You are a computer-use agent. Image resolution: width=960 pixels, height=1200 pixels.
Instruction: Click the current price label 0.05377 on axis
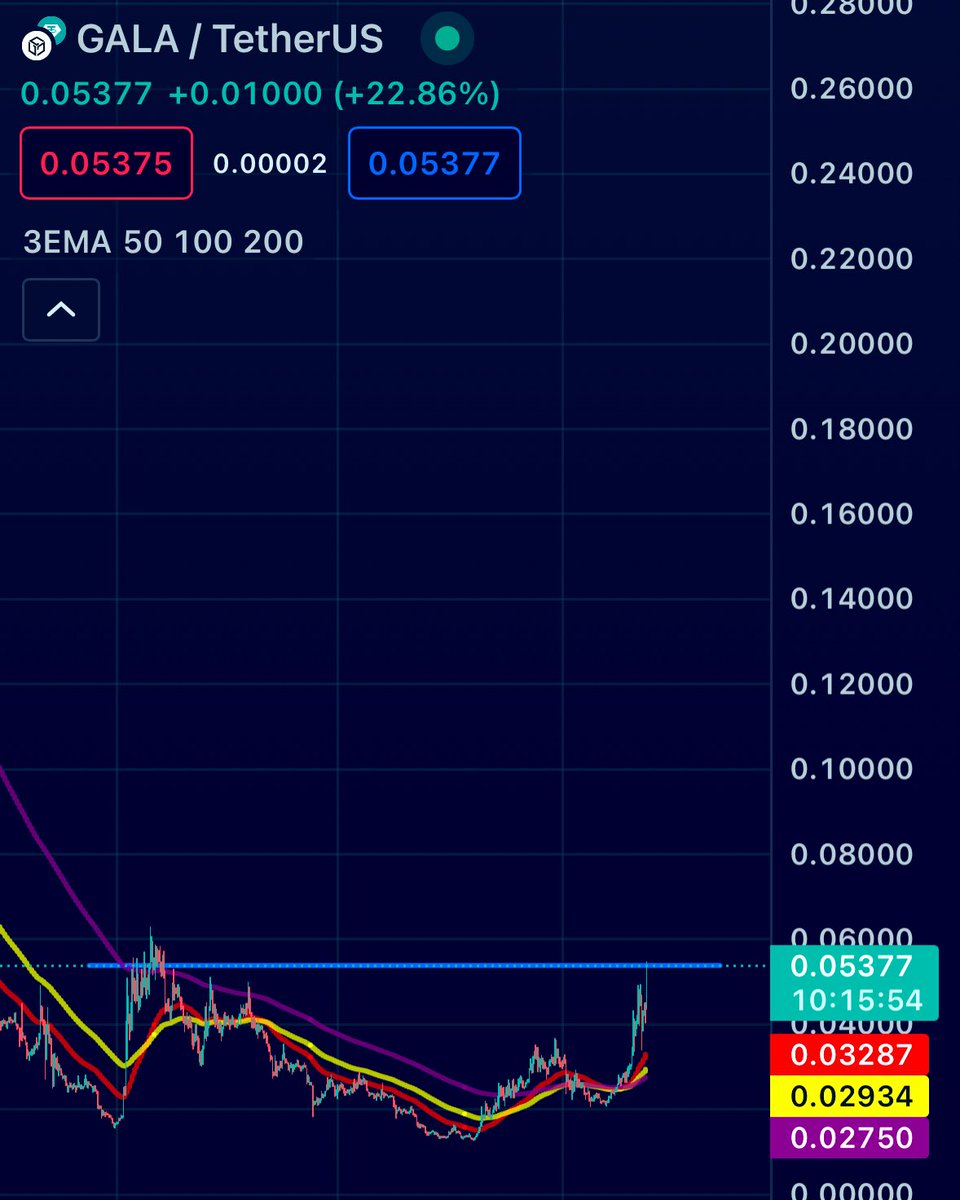tap(851, 966)
